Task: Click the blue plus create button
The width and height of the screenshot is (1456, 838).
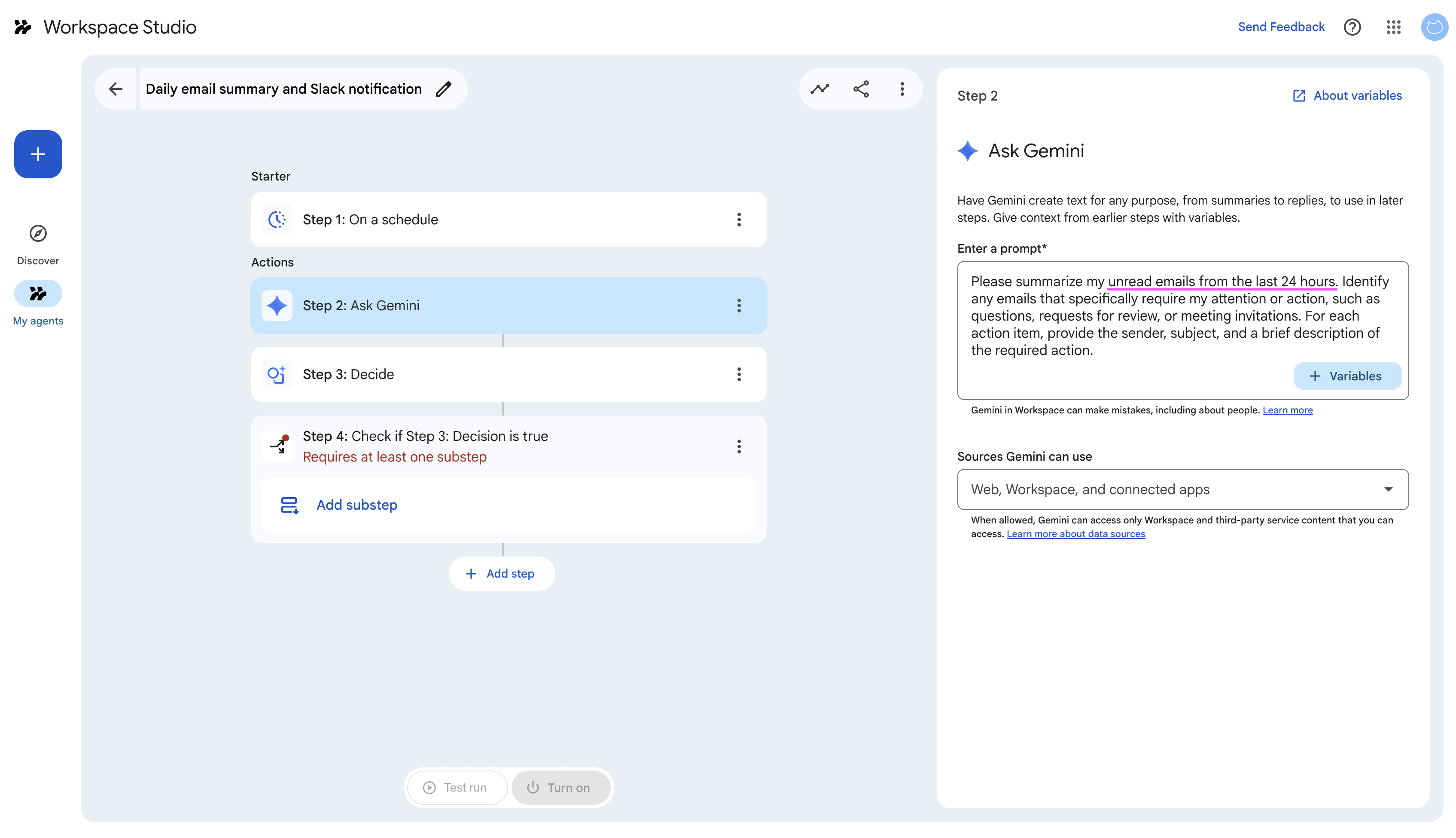Action: [38, 154]
